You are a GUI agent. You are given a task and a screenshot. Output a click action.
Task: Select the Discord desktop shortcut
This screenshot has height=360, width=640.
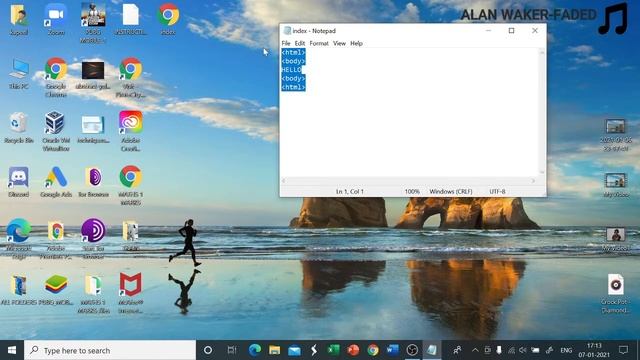coord(19,182)
